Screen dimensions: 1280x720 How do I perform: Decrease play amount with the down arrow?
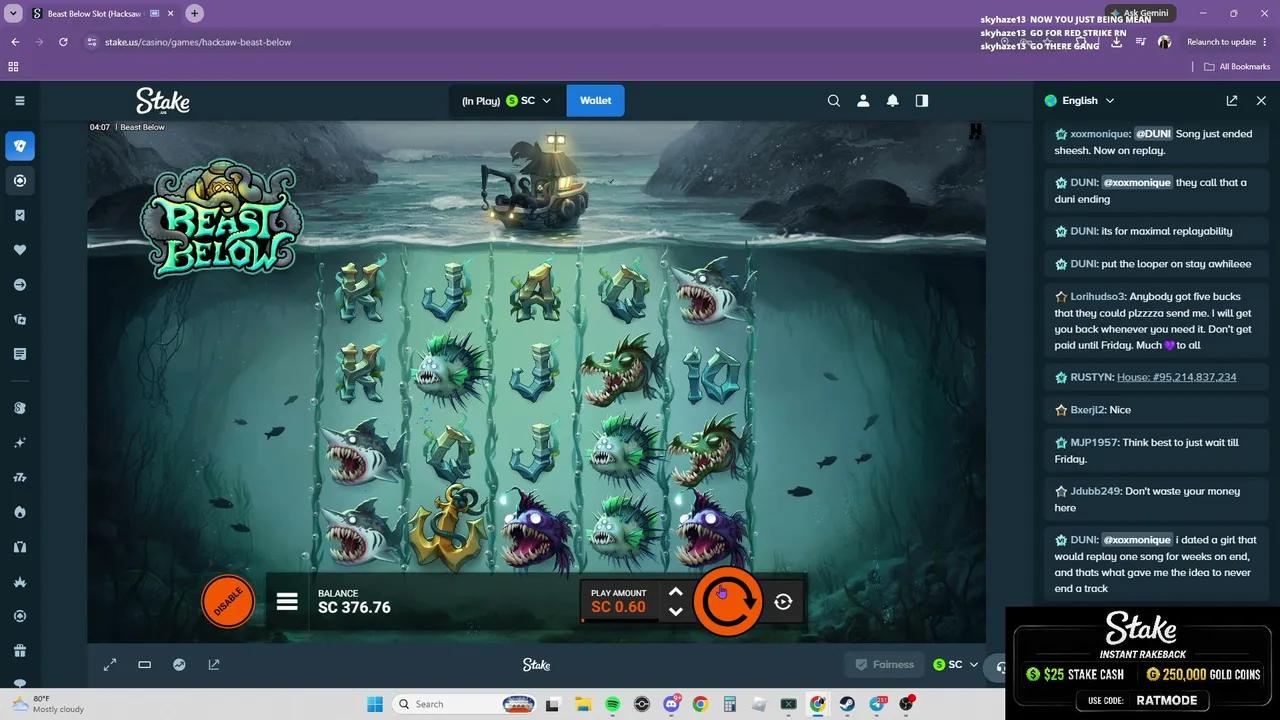click(x=676, y=611)
